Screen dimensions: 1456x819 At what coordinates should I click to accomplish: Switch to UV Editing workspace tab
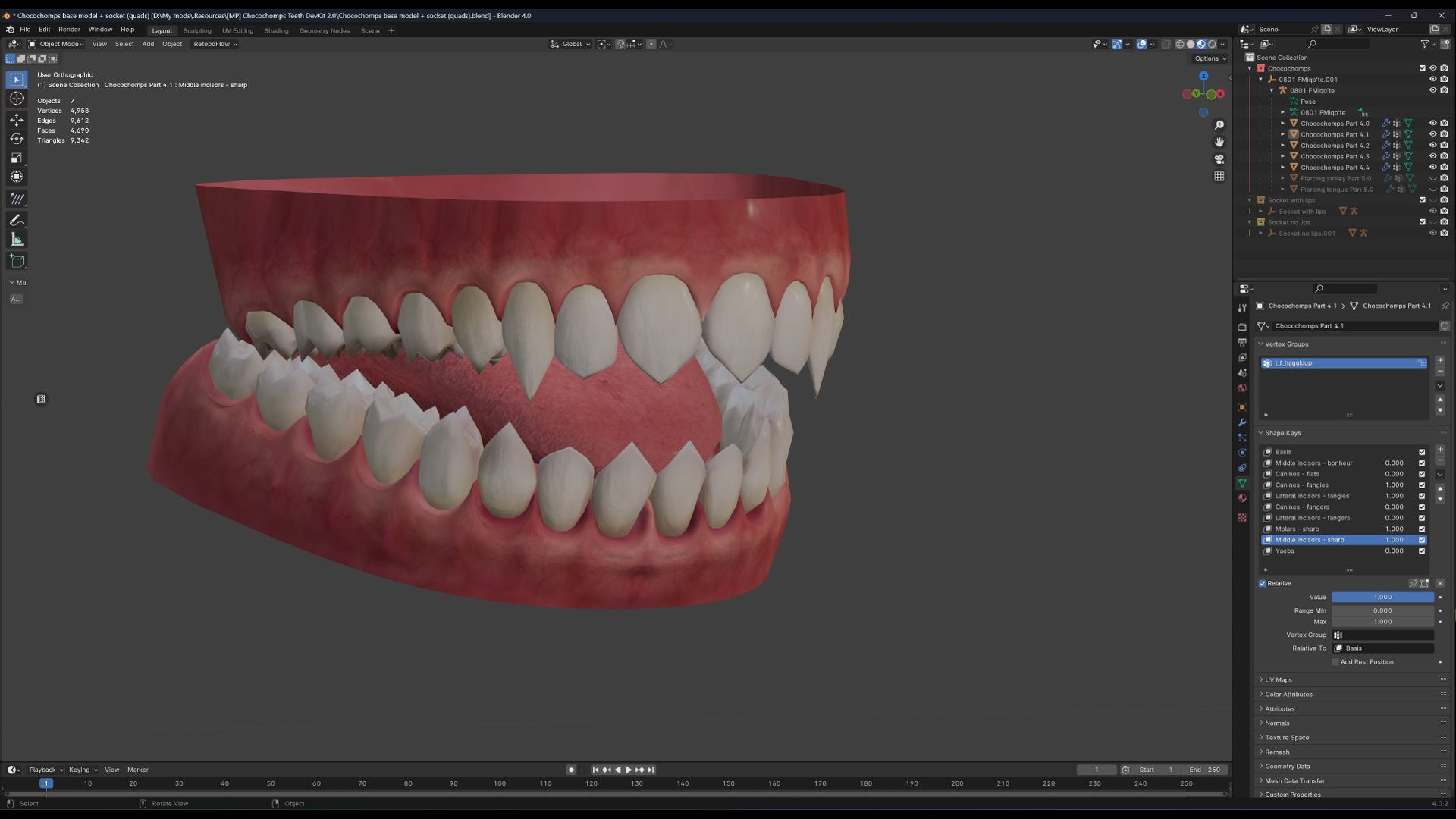237,31
